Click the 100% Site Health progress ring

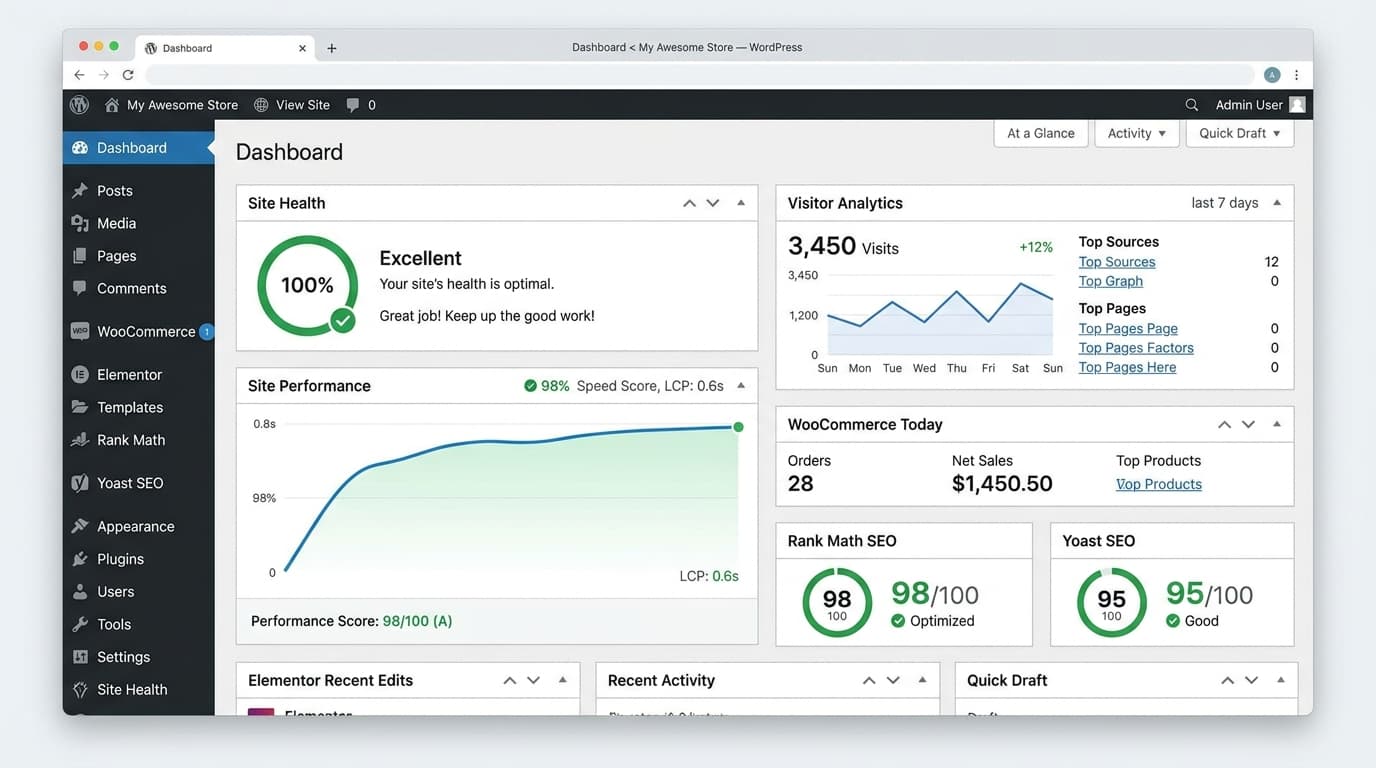[x=307, y=285]
